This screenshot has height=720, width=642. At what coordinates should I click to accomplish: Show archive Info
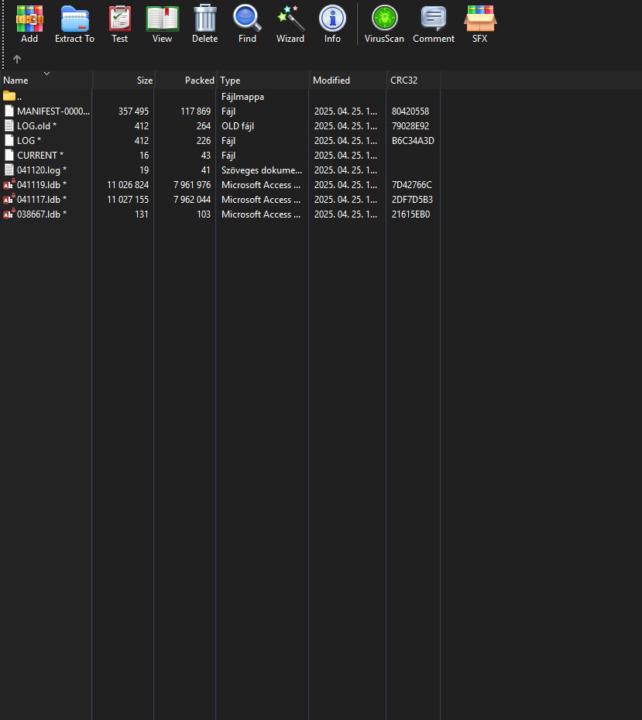pyautogui.click(x=332, y=23)
